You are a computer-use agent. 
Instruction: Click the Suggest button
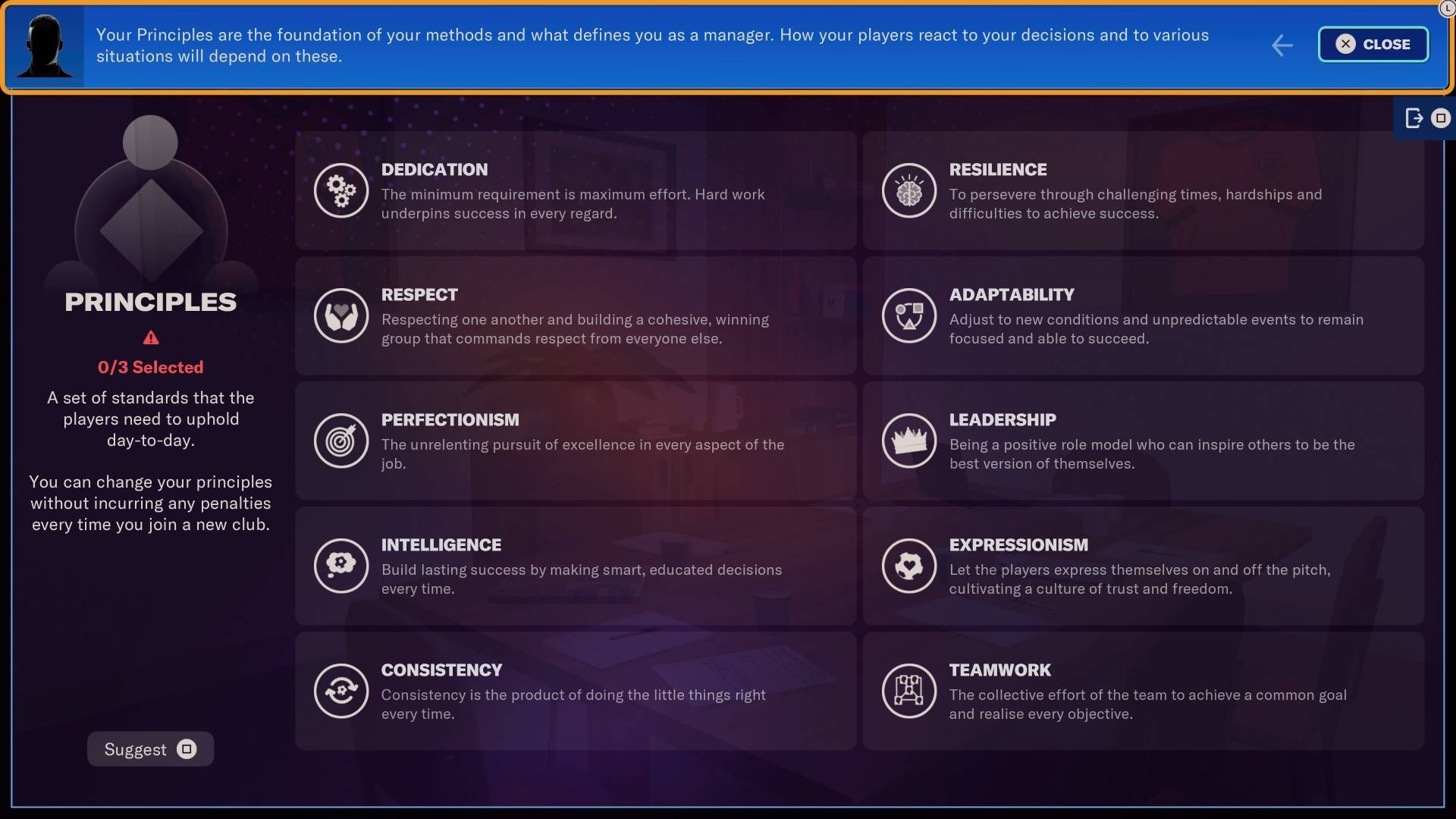pyautogui.click(x=150, y=748)
